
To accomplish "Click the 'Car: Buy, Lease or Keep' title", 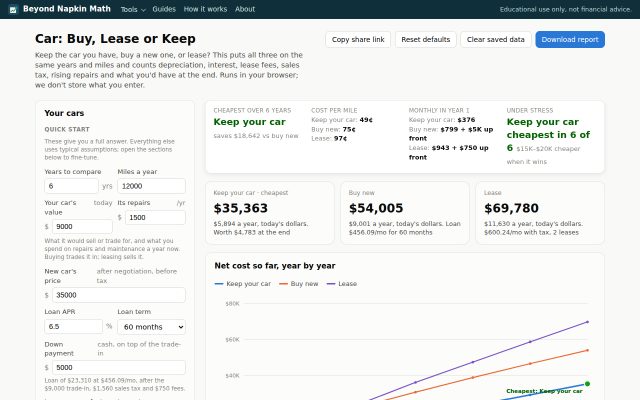I will 115,39.
